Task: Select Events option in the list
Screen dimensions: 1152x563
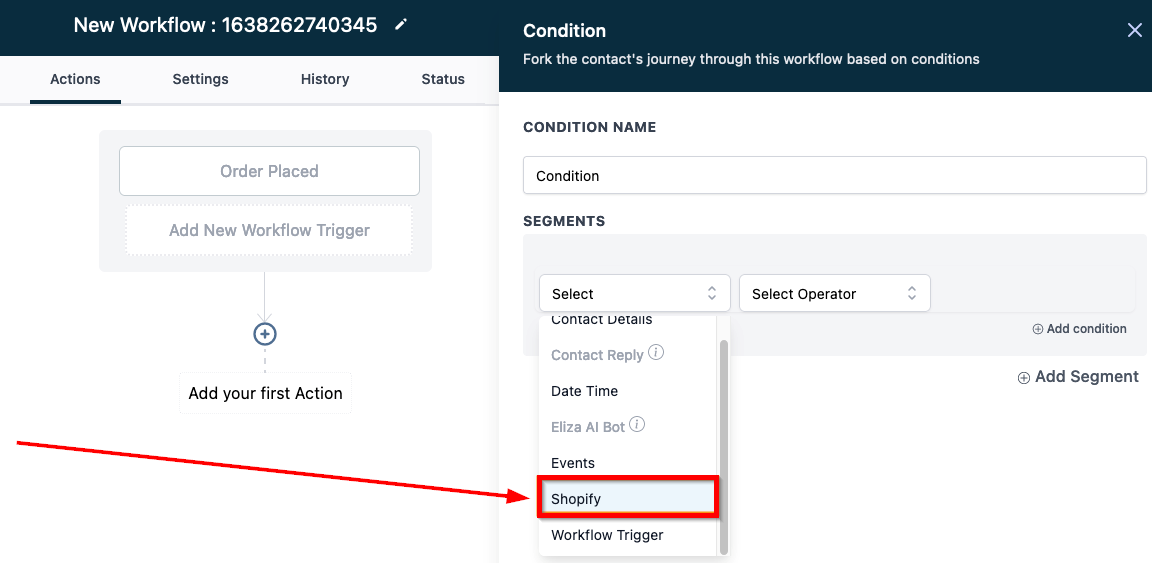Action: (573, 463)
